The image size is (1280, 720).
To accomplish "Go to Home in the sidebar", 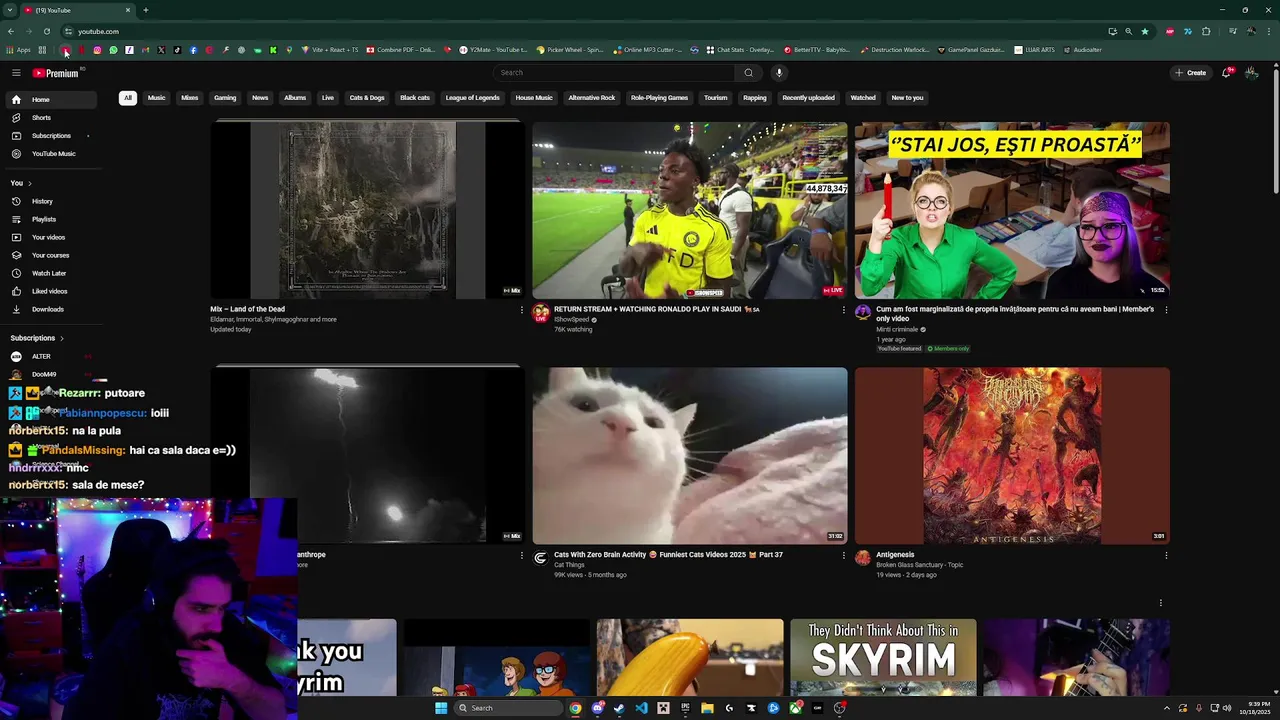I will [50, 100].
